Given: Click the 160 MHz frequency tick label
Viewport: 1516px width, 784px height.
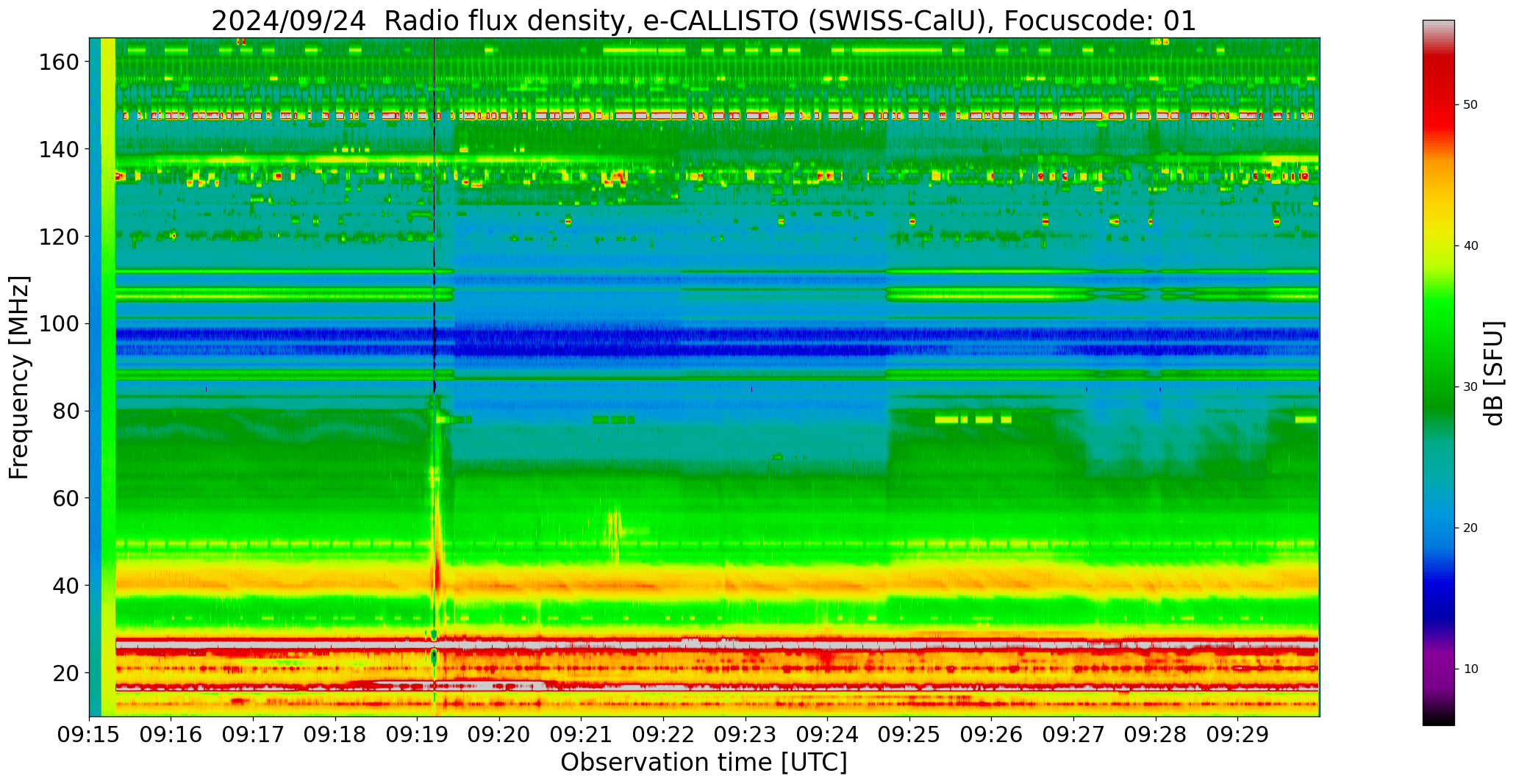Looking at the screenshot, I should [59, 62].
